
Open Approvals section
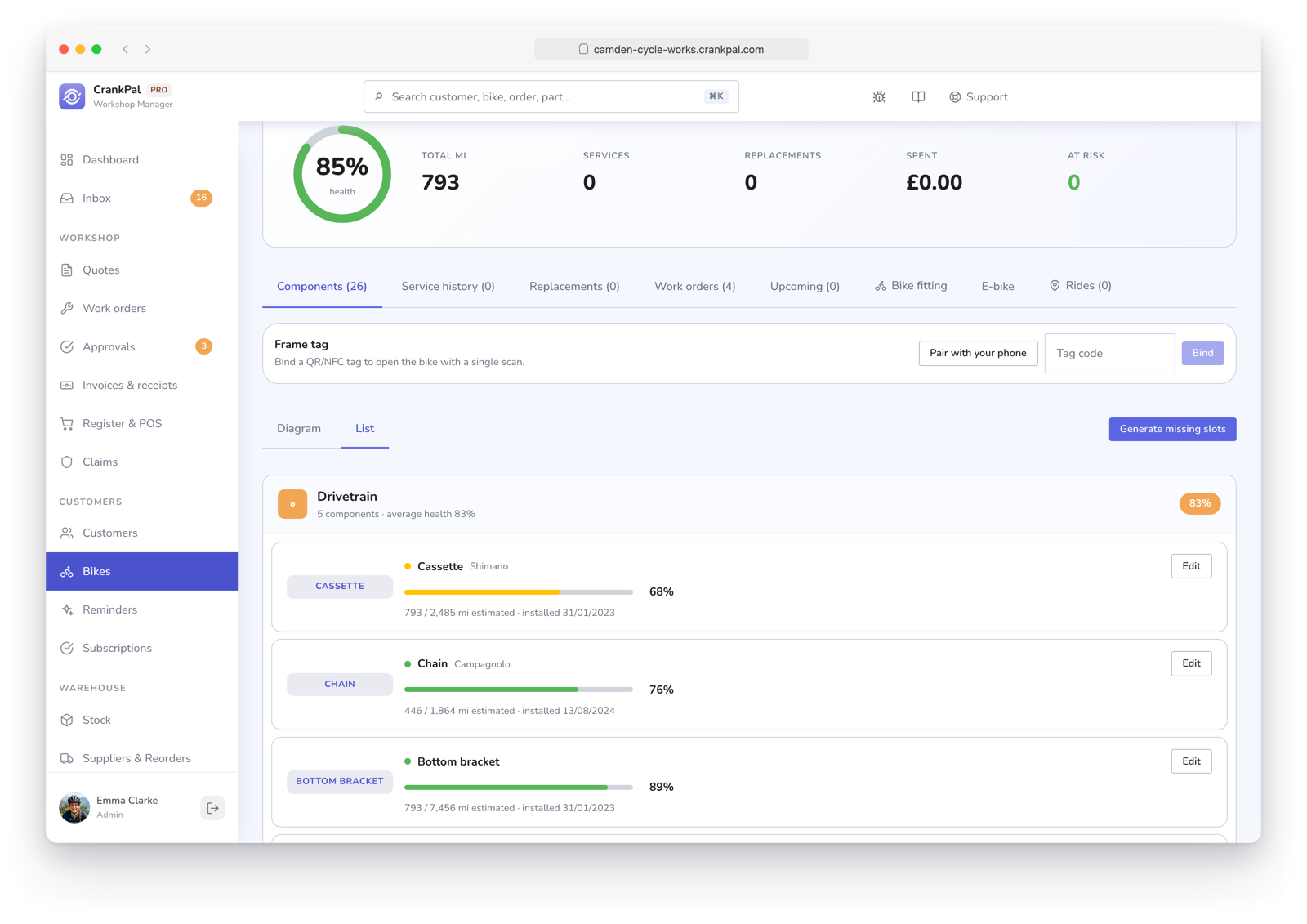click(141, 346)
